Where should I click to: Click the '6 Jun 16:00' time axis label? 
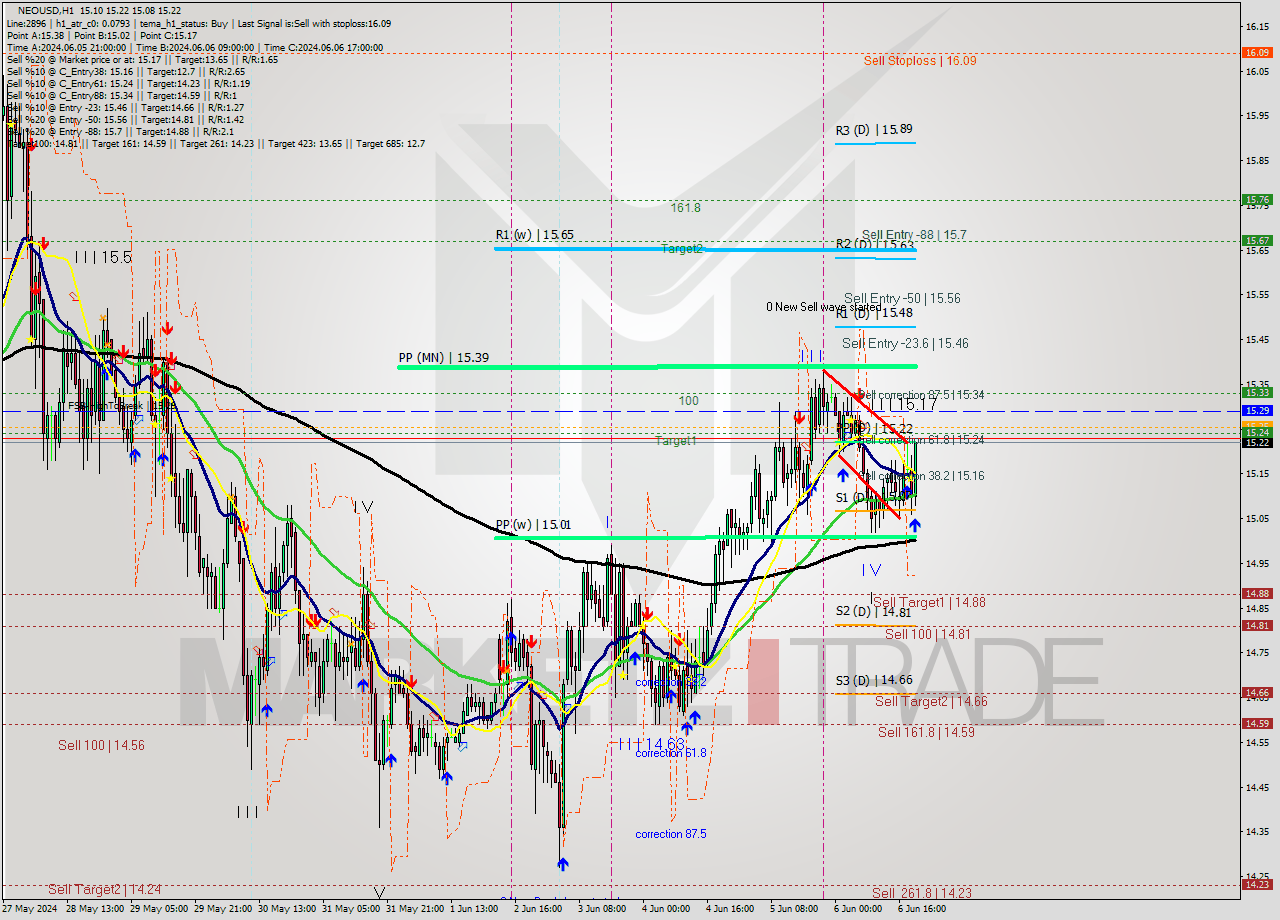pos(923,909)
